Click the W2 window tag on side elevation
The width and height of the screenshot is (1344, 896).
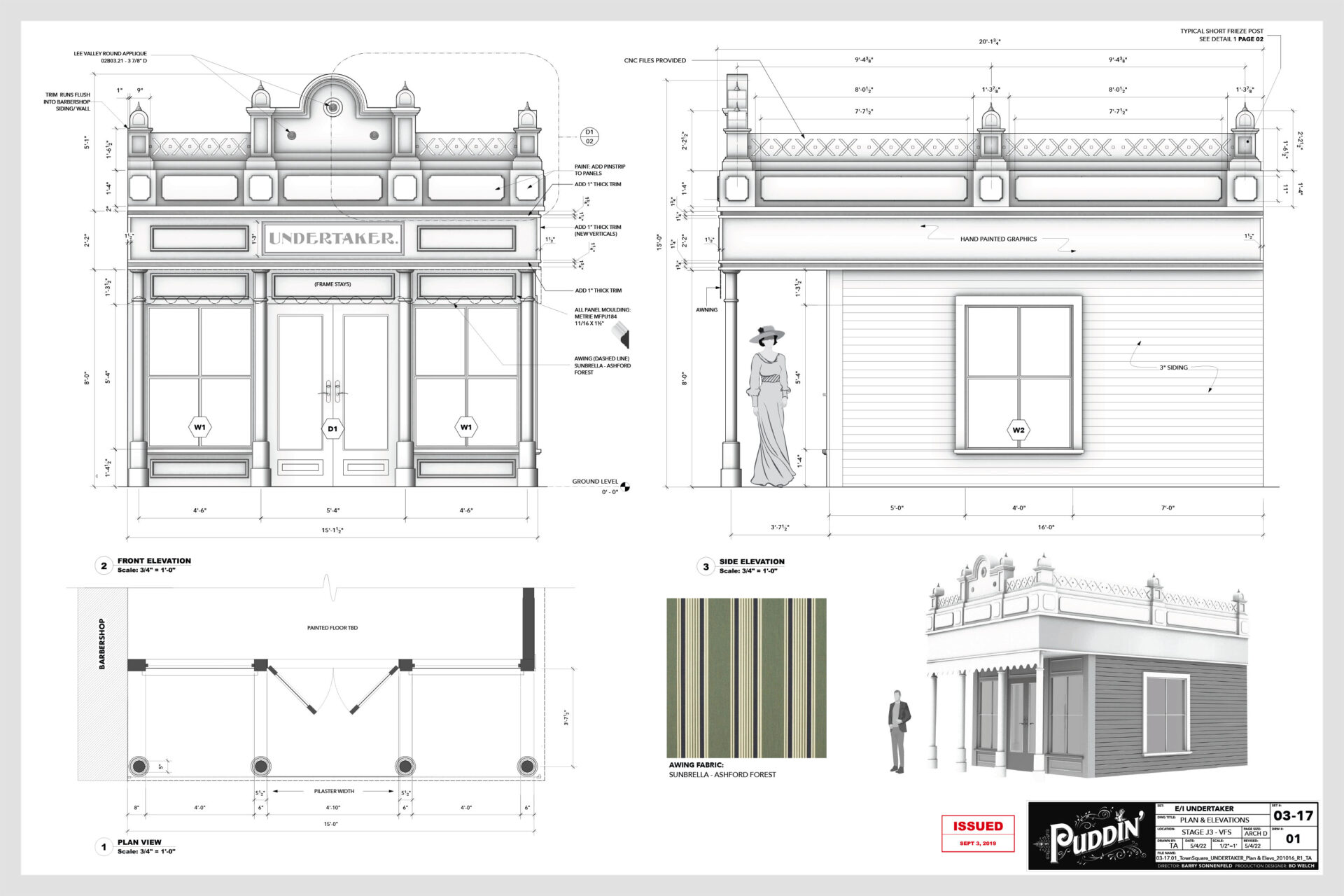(x=1018, y=430)
